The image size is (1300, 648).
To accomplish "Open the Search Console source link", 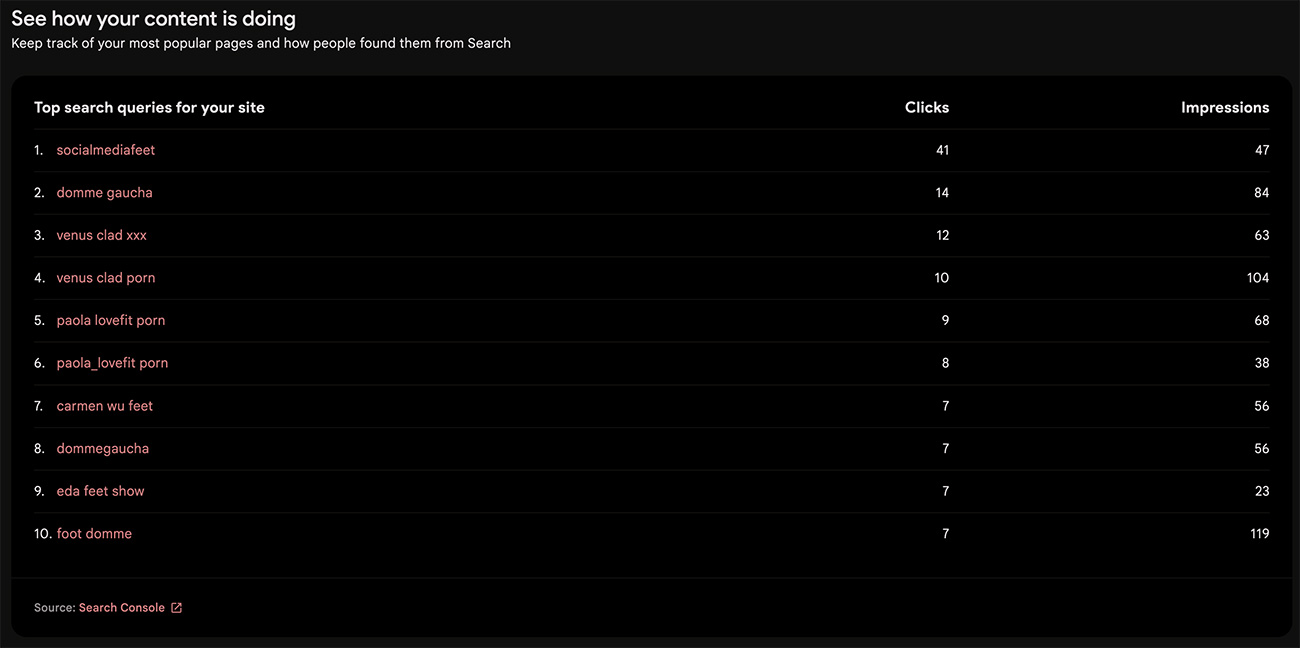I will (122, 608).
